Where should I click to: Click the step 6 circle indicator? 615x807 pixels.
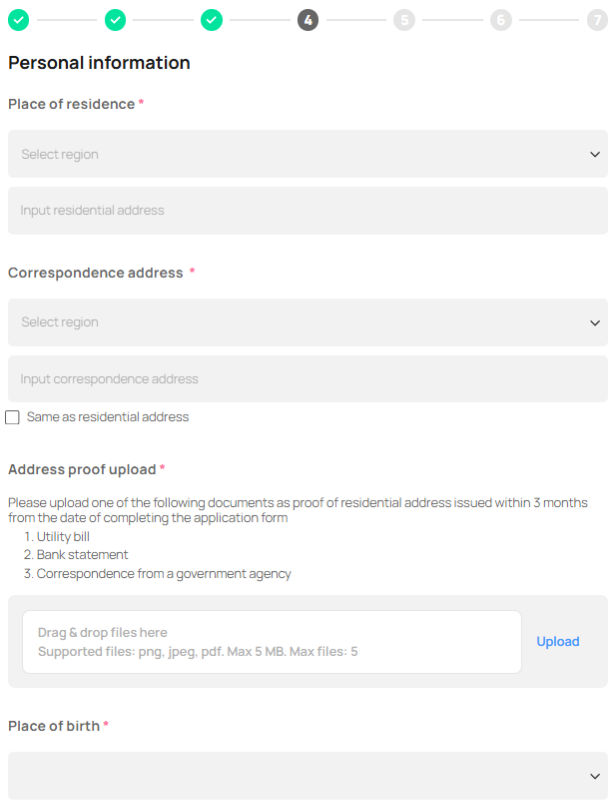[x=500, y=20]
